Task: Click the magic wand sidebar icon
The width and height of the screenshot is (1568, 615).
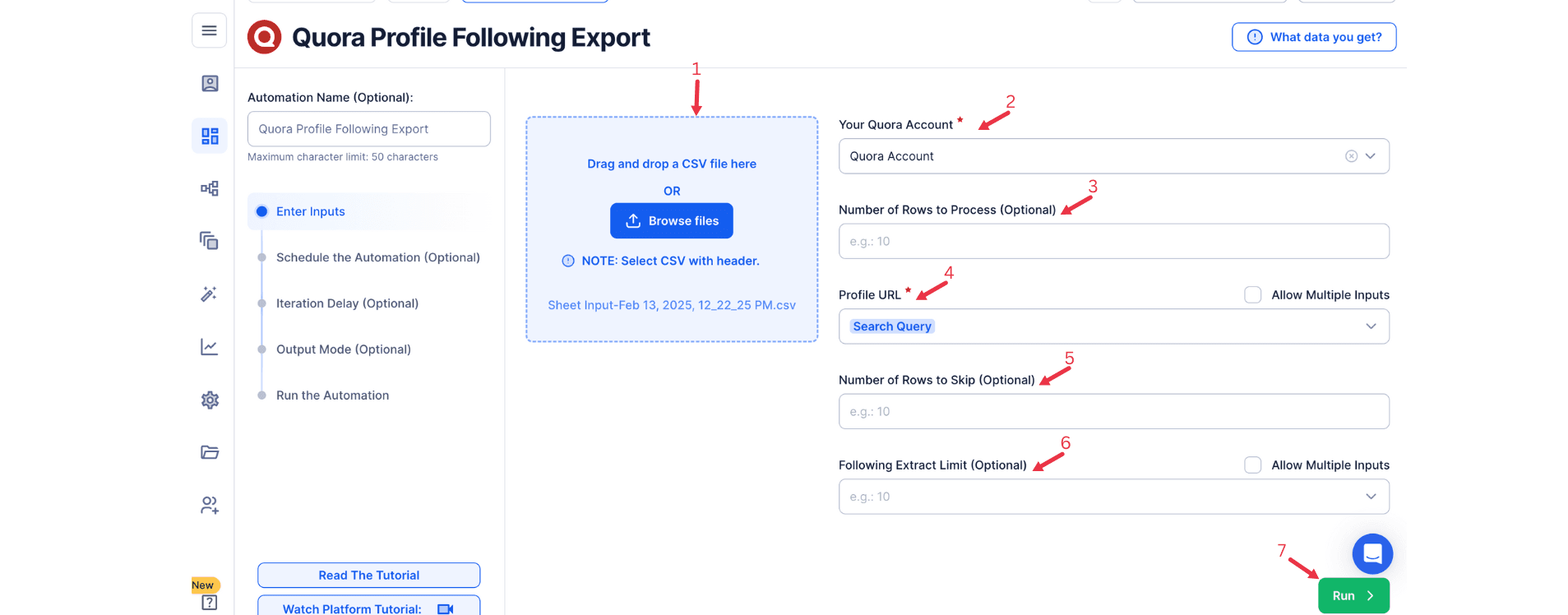Action: 210,294
